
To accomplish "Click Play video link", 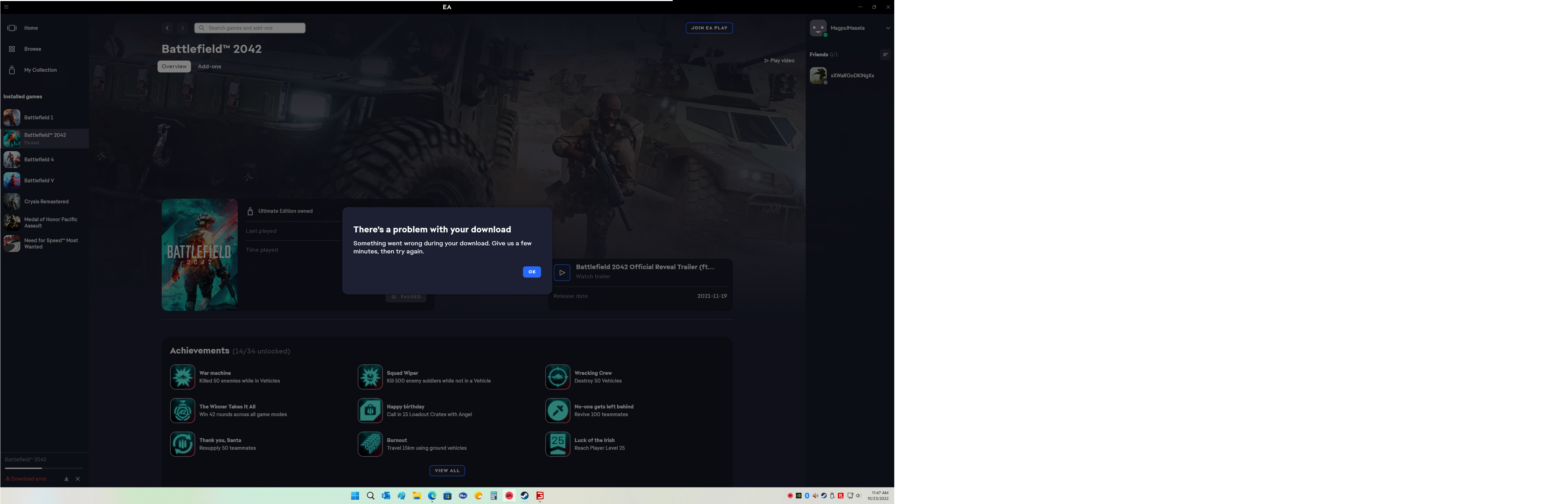I will point(779,61).
